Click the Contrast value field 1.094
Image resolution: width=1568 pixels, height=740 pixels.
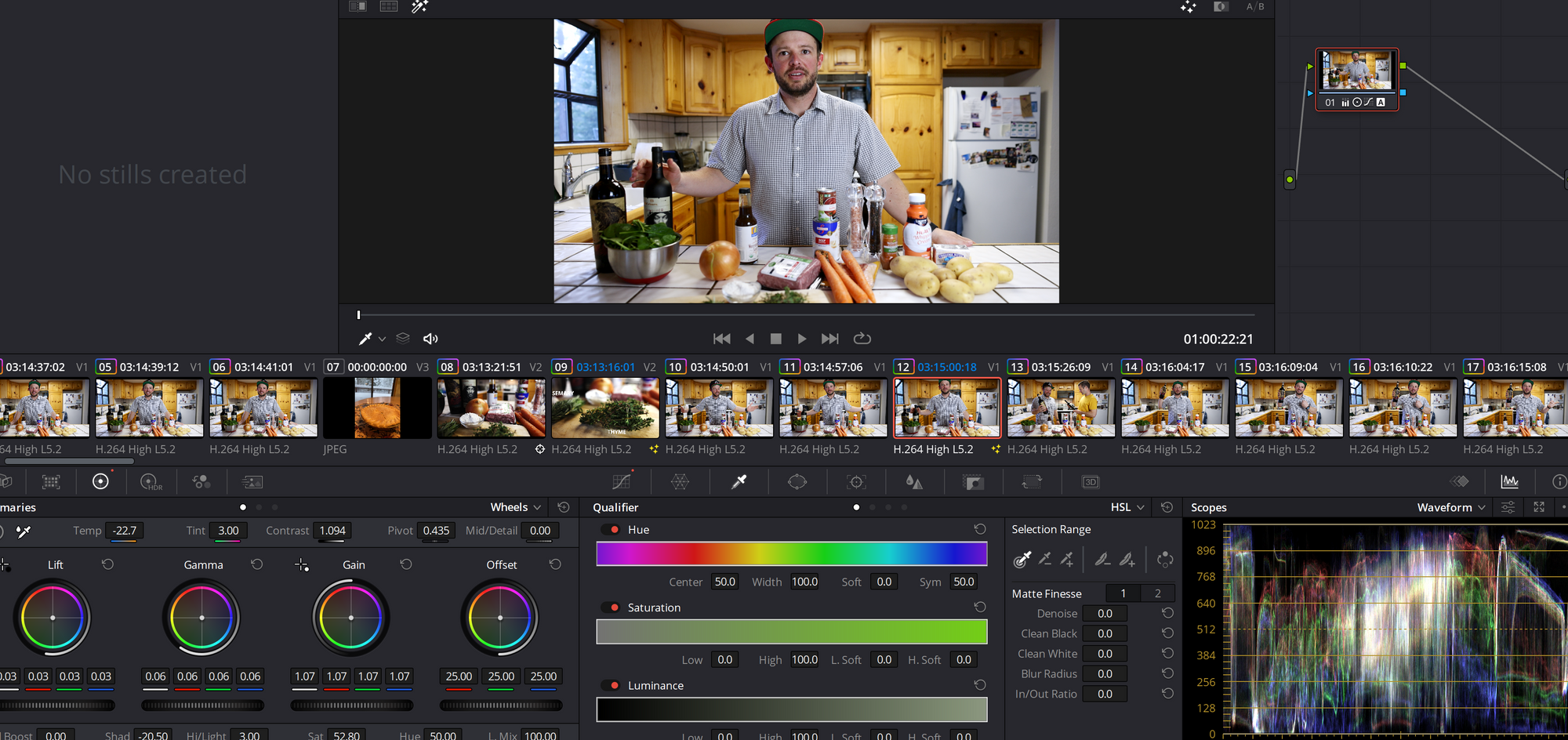(x=332, y=531)
